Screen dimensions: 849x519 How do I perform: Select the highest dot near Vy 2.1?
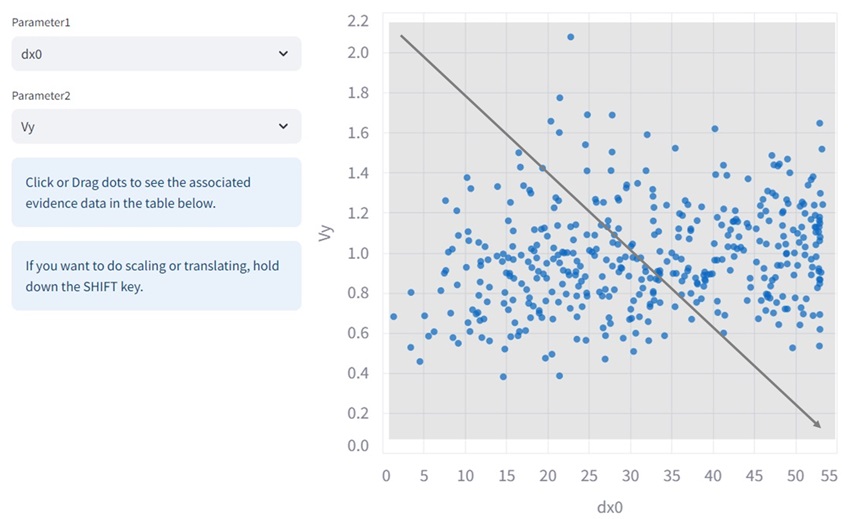coord(571,37)
